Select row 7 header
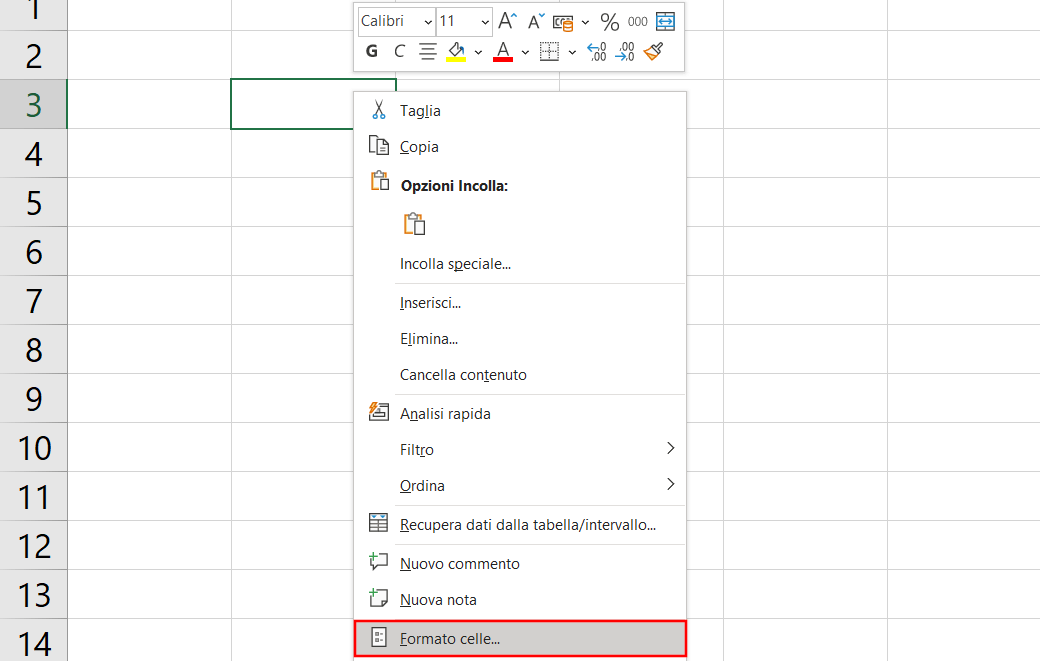The image size is (1040, 661). point(33,300)
